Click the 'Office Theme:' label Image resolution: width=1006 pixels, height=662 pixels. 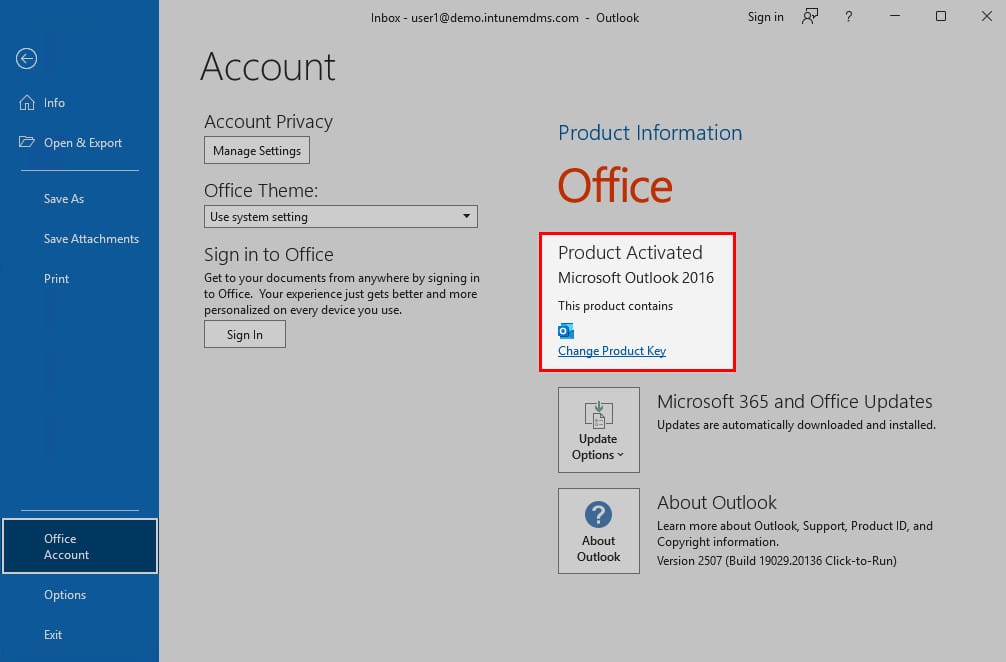[x=261, y=191]
